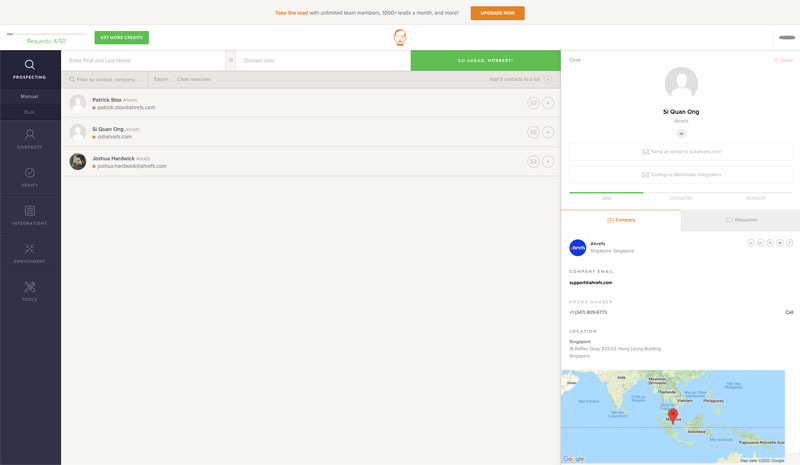Select Bulk prospecting mode
Screen dimensions: 800x465
(30, 112)
